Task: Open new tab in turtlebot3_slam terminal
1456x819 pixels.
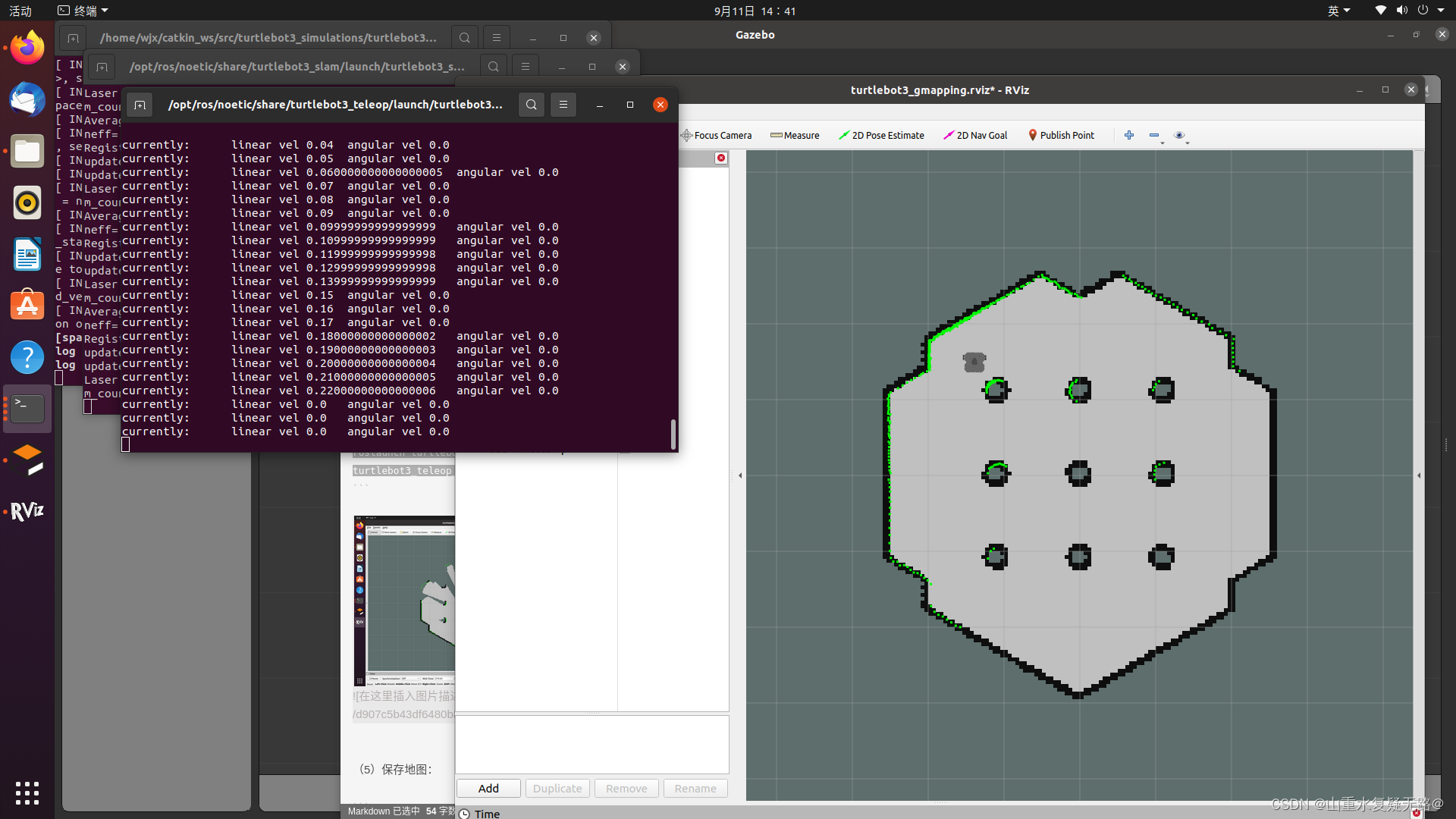Action: [x=102, y=67]
